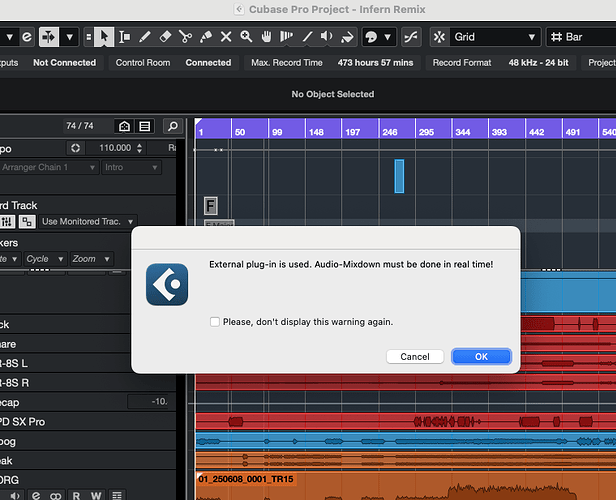
Task: Click the OK button in the dialog
Action: tap(481, 356)
